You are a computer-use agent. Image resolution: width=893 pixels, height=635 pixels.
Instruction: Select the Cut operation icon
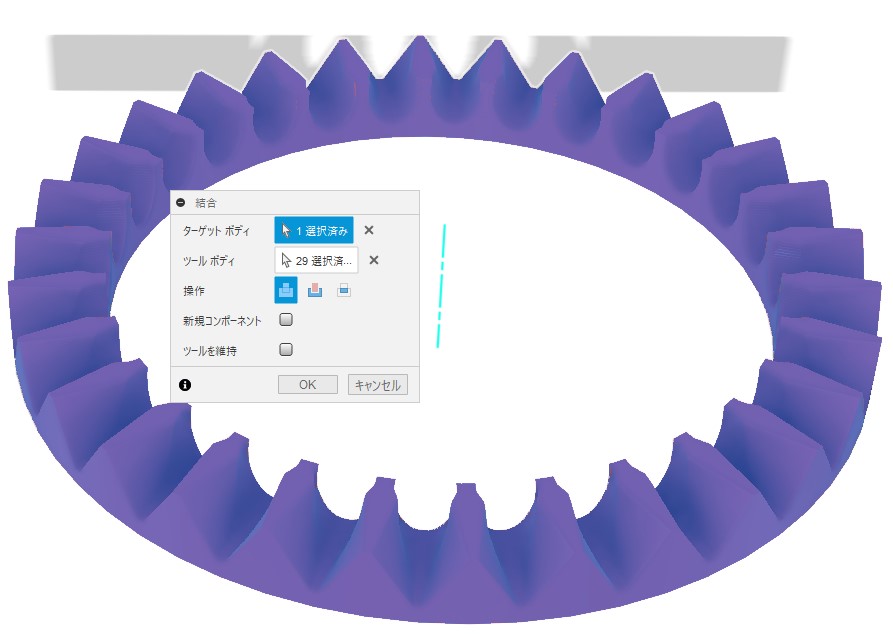[315, 290]
